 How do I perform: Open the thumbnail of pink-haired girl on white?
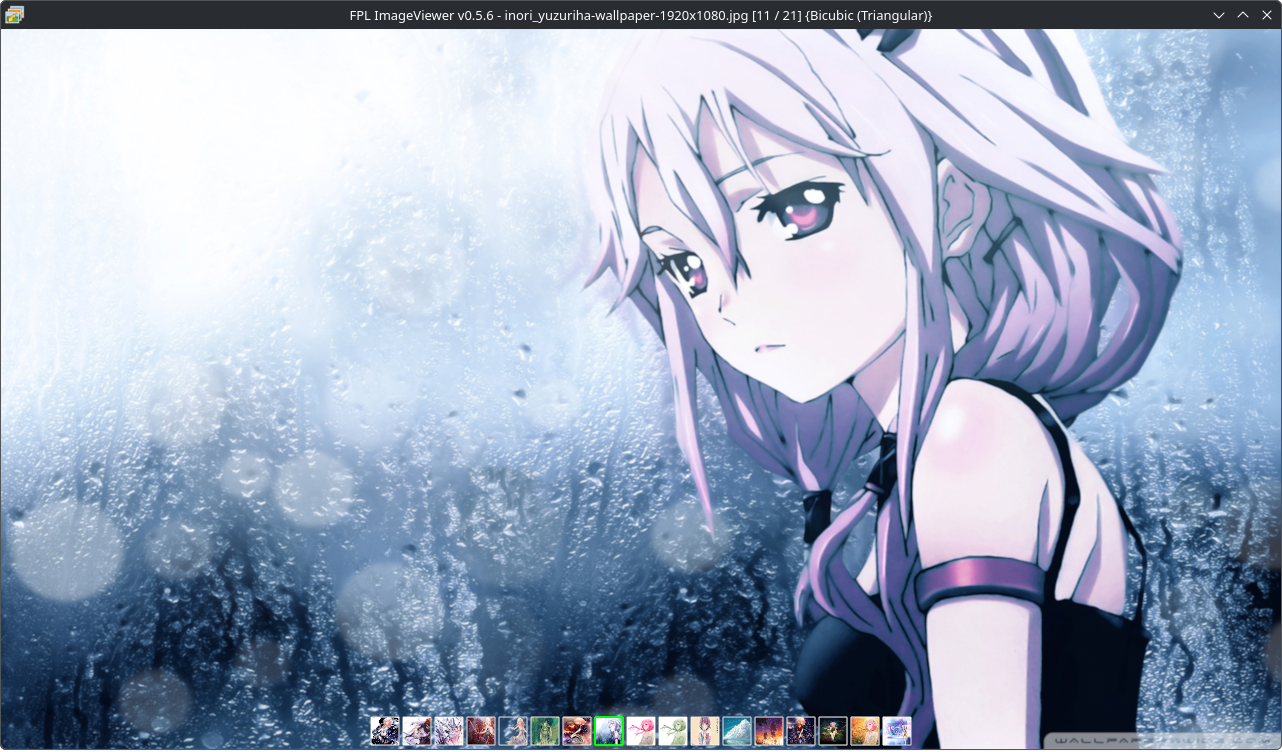point(641,731)
